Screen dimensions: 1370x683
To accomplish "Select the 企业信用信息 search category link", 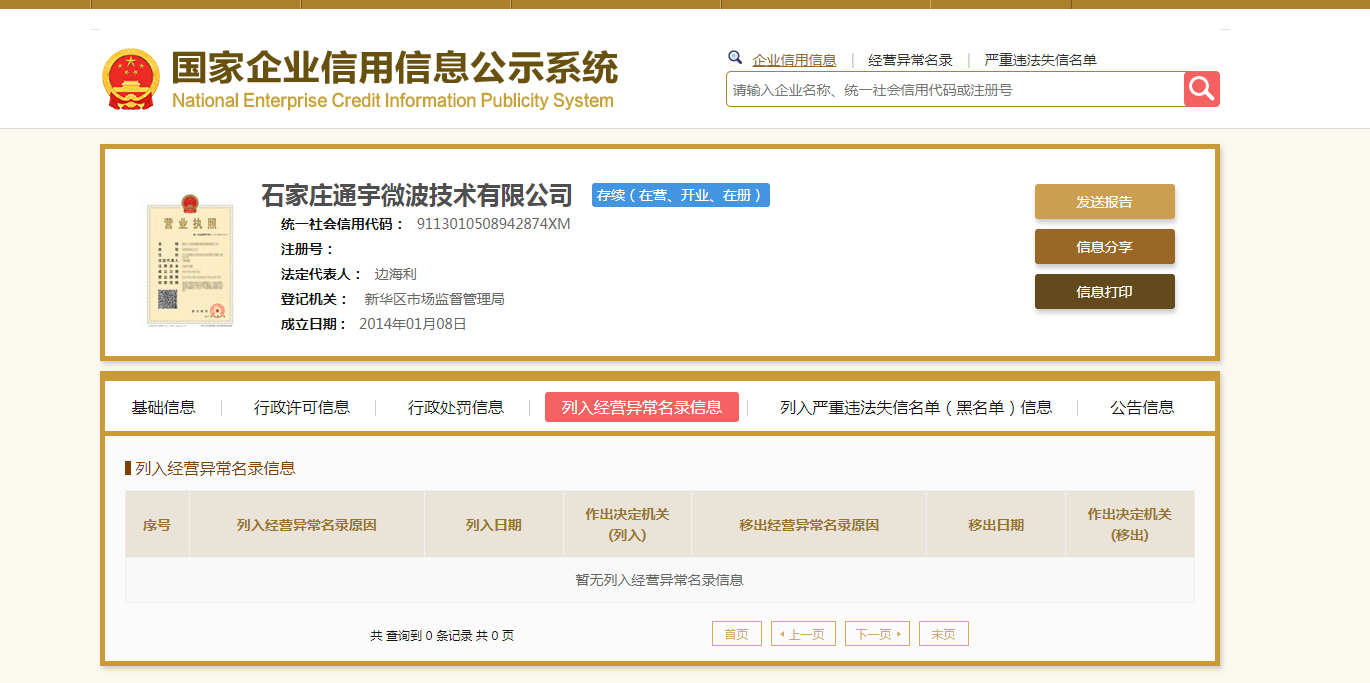I will click(794, 60).
